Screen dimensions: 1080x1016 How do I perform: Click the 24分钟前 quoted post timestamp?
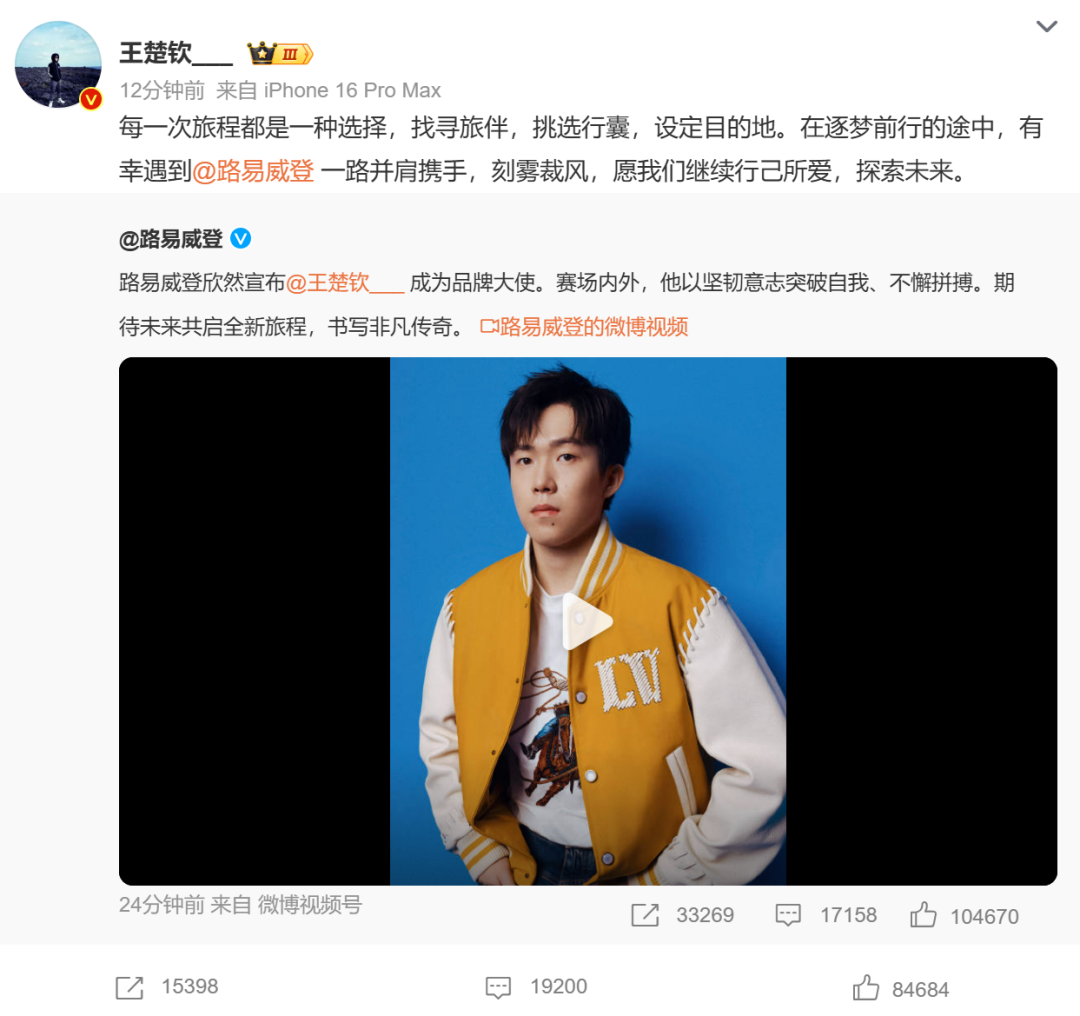[x=163, y=904]
